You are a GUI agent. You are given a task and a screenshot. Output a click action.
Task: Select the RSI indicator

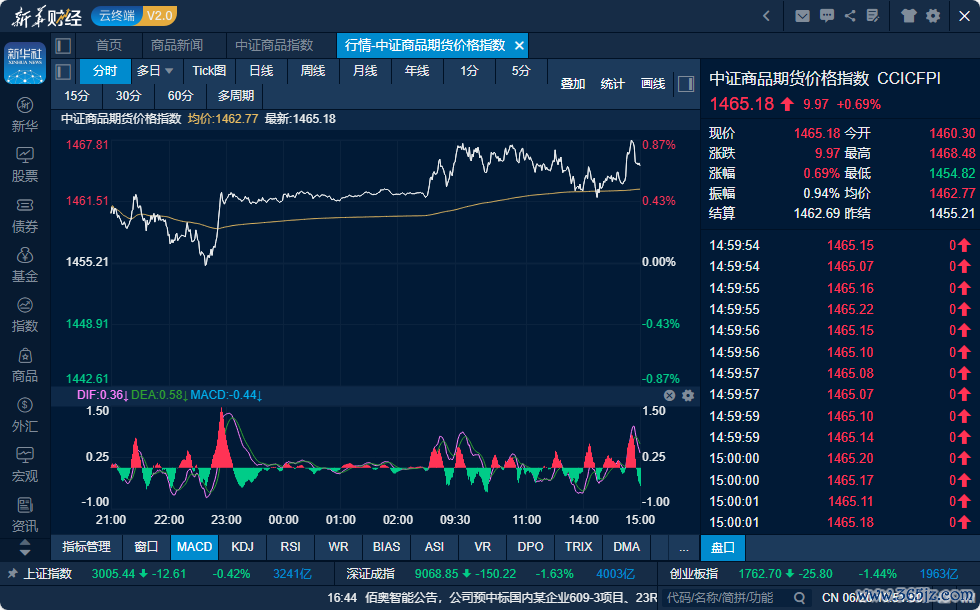pos(291,547)
